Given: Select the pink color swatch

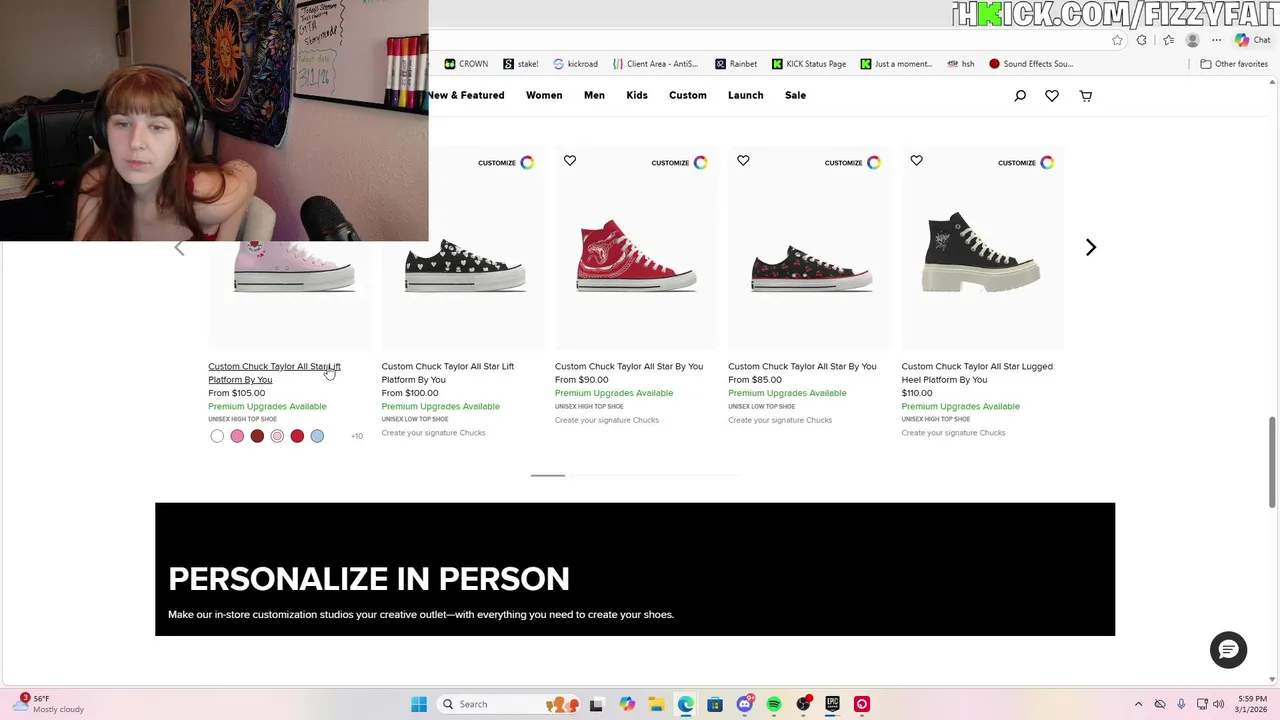Looking at the screenshot, I should tap(237, 436).
